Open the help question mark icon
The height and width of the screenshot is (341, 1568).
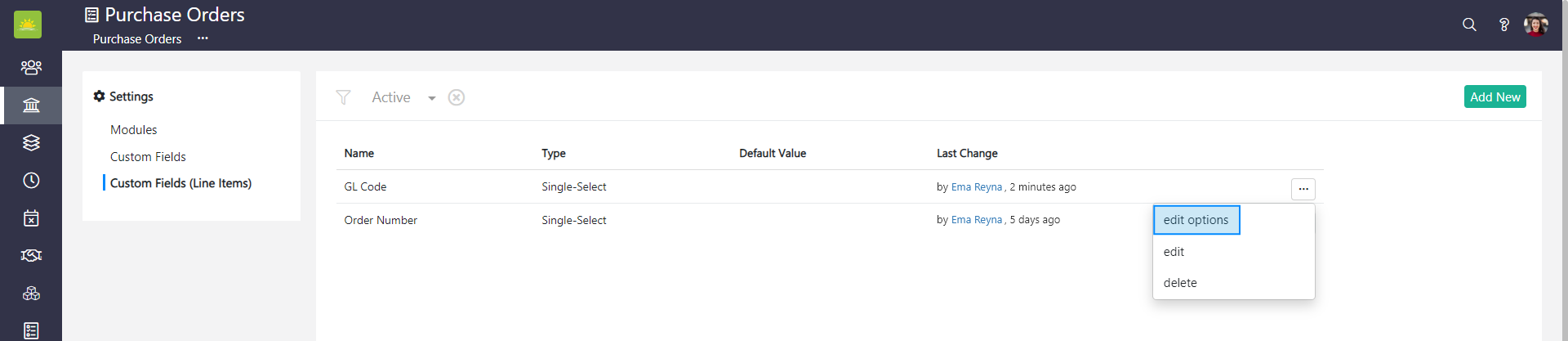point(1503,25)
